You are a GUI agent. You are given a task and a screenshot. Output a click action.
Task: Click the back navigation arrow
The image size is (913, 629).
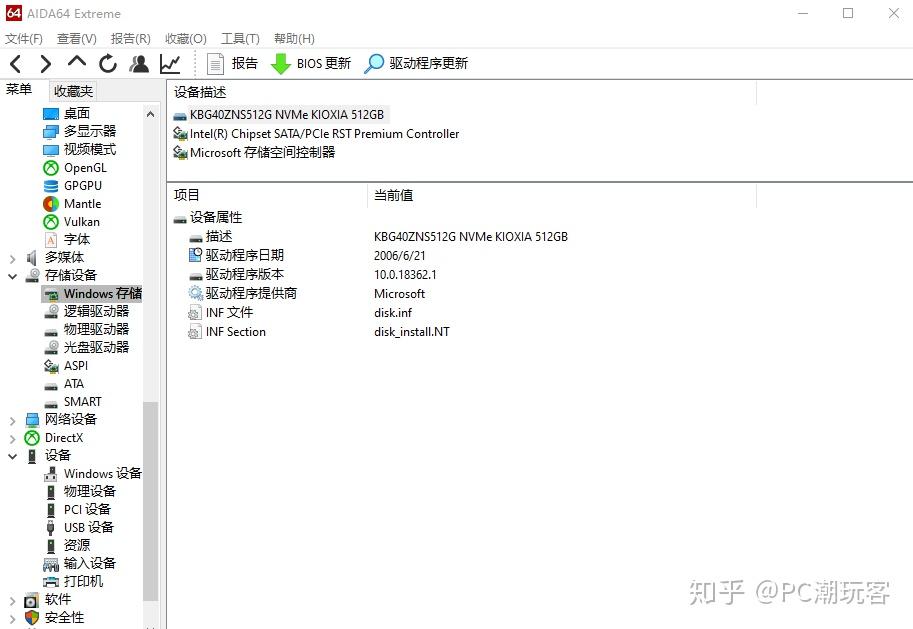(x=14, y=62)
